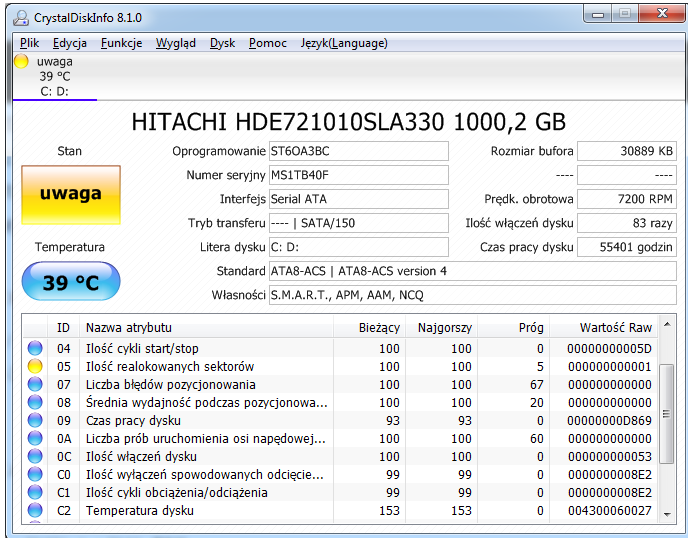Select the Czas pracy dysku attribute row
The height and width of the screenshot is (538, 688).
click(340, 420)
